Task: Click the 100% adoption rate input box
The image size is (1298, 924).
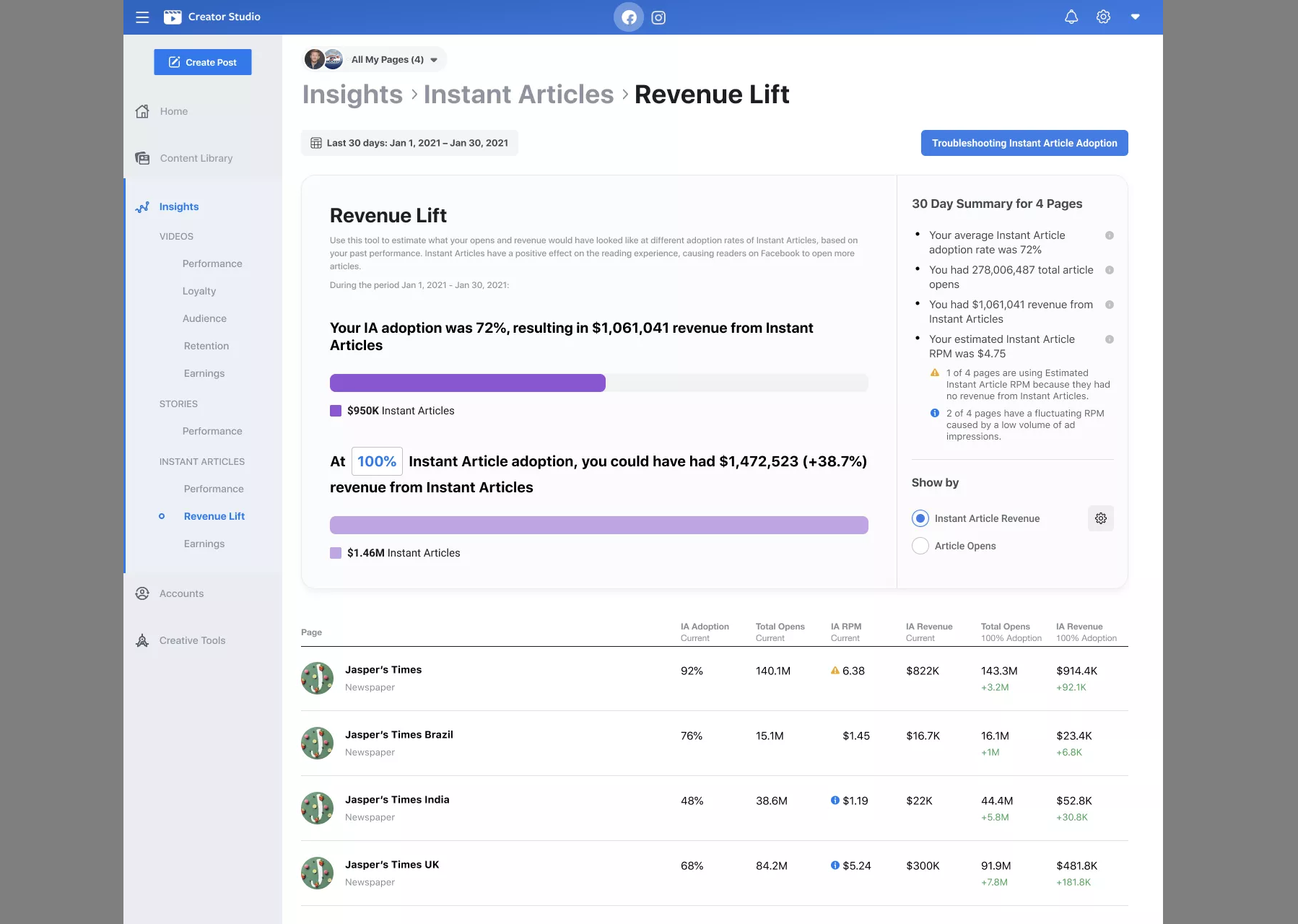Action: (377, 461)
